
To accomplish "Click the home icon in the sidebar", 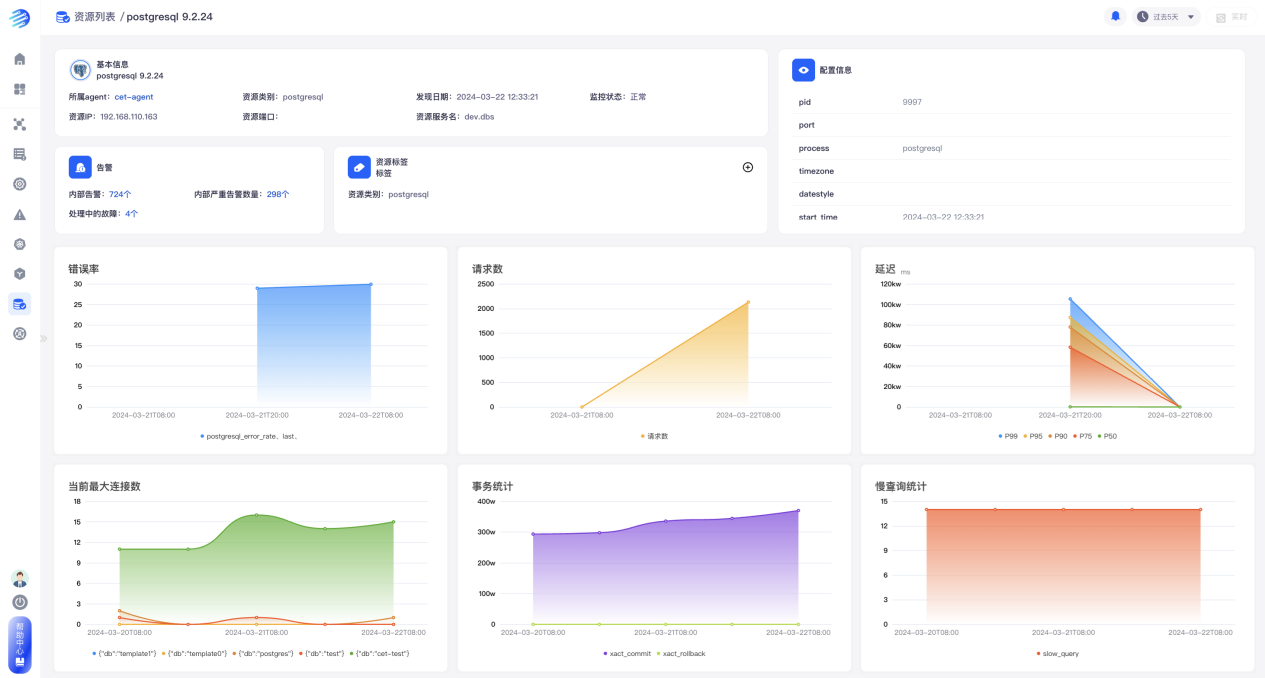I will (x=19, y=59).
